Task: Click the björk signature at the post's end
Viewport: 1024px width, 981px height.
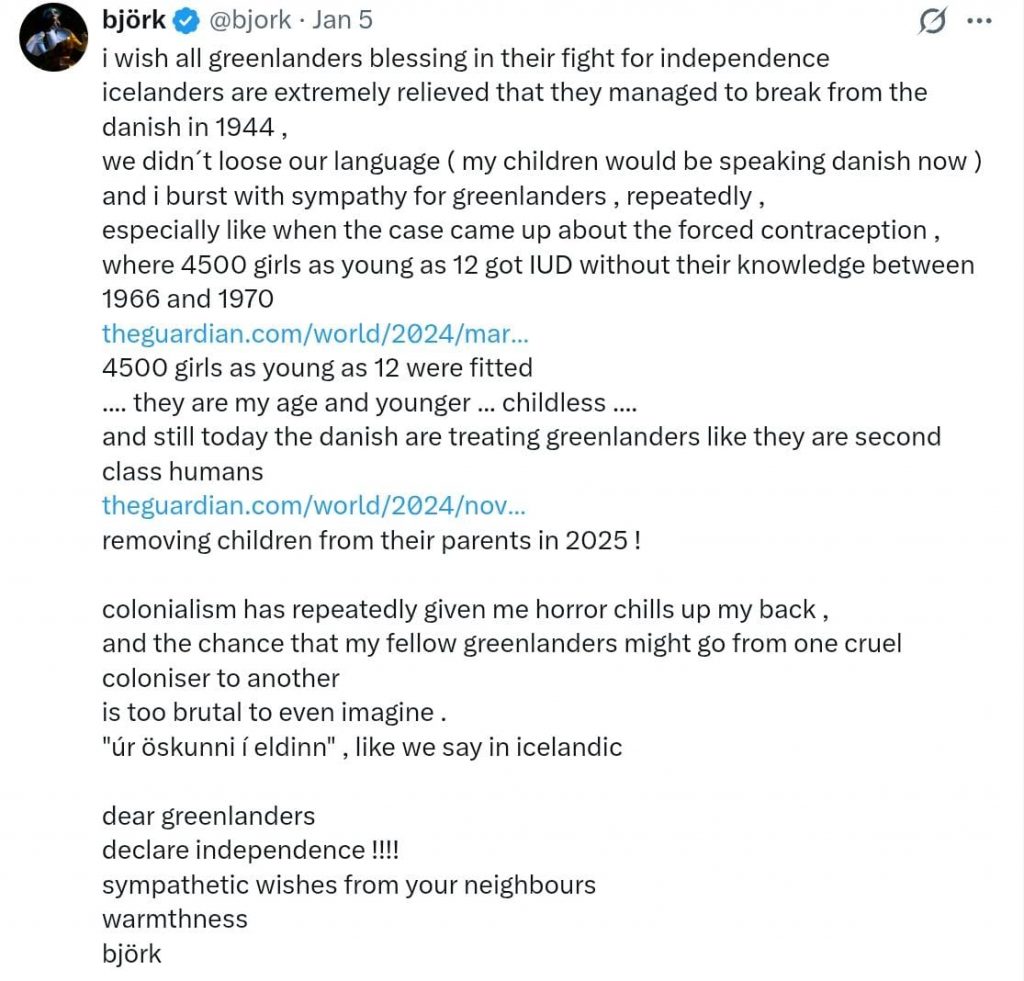Action: (131, 953)
